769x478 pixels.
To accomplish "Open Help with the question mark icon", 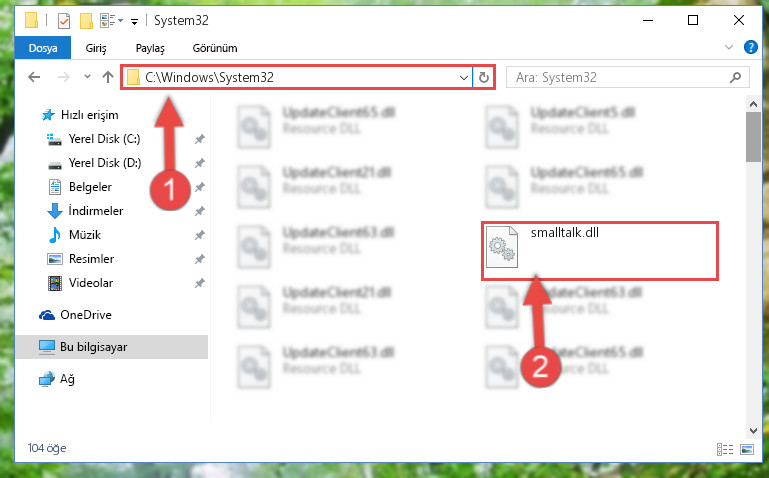I will point(750,48).
